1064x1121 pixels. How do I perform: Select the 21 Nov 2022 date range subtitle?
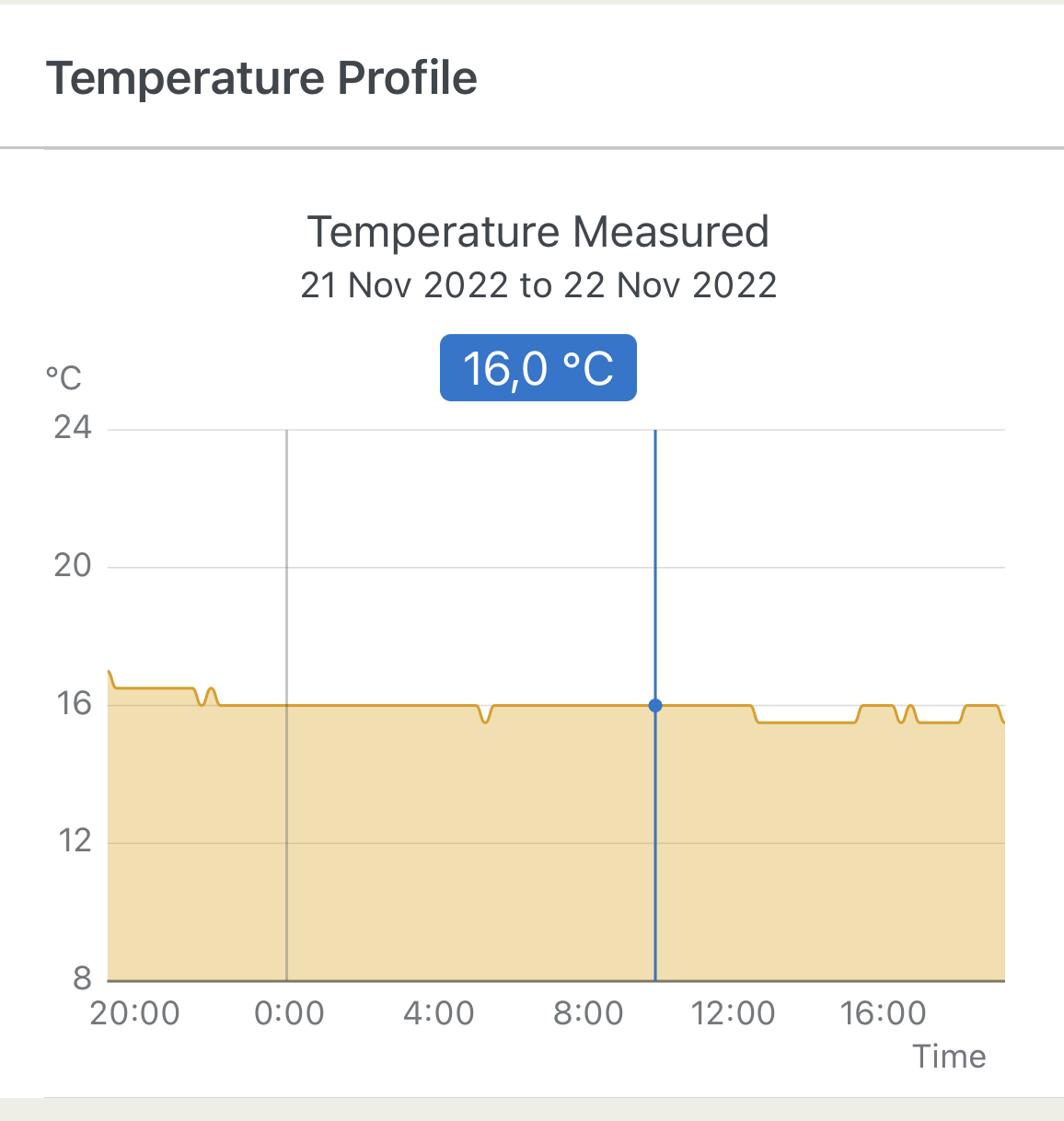[x=538, y=285]
